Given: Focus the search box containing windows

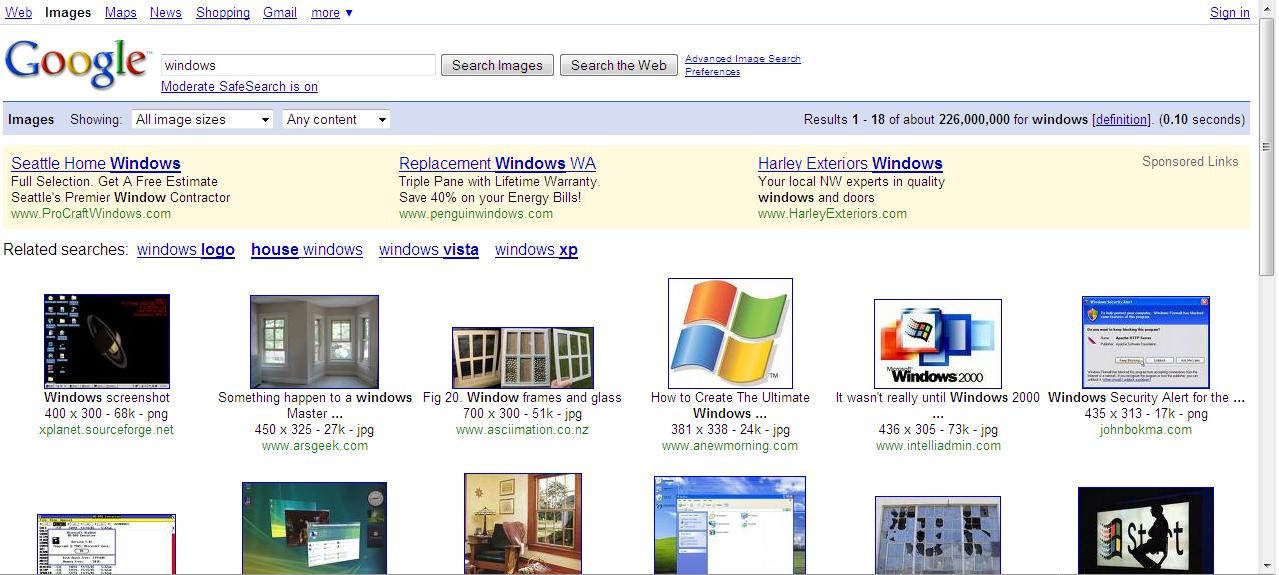Looking at the screenshot, I should coord(298,65).
